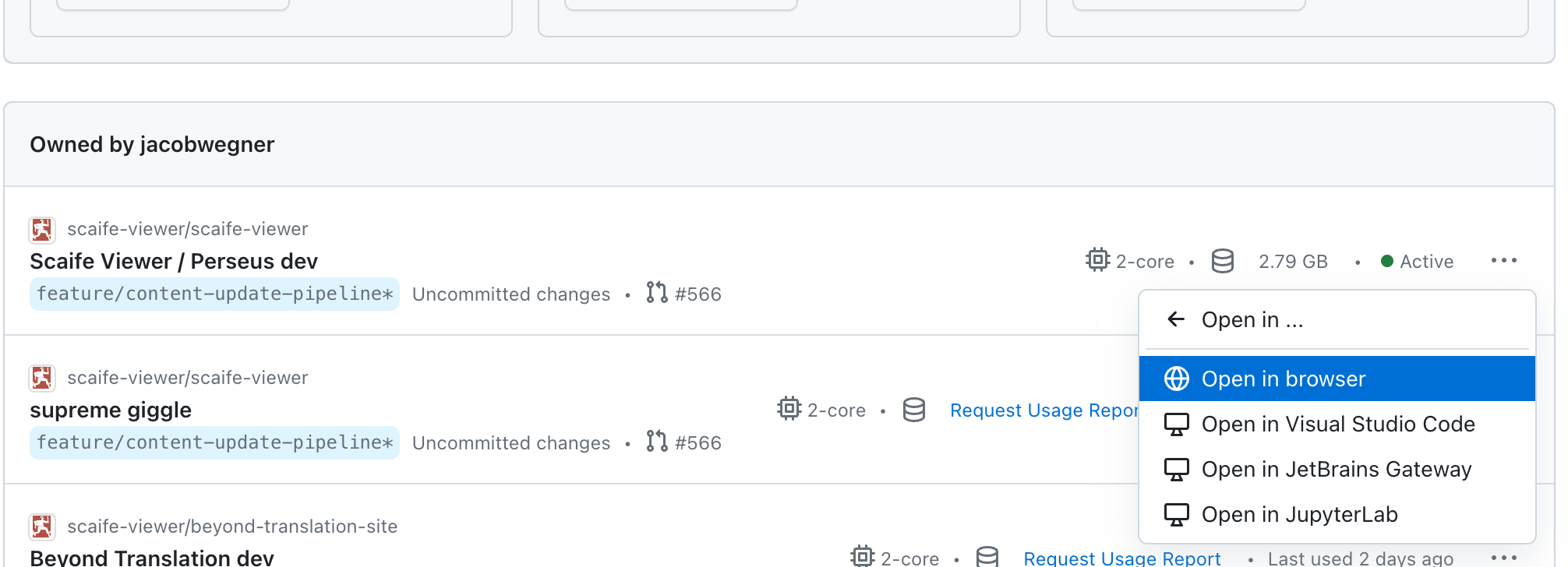Open options menu for Beyond Translation dev
1568x567 pixels.
[x=1503, y=558]
